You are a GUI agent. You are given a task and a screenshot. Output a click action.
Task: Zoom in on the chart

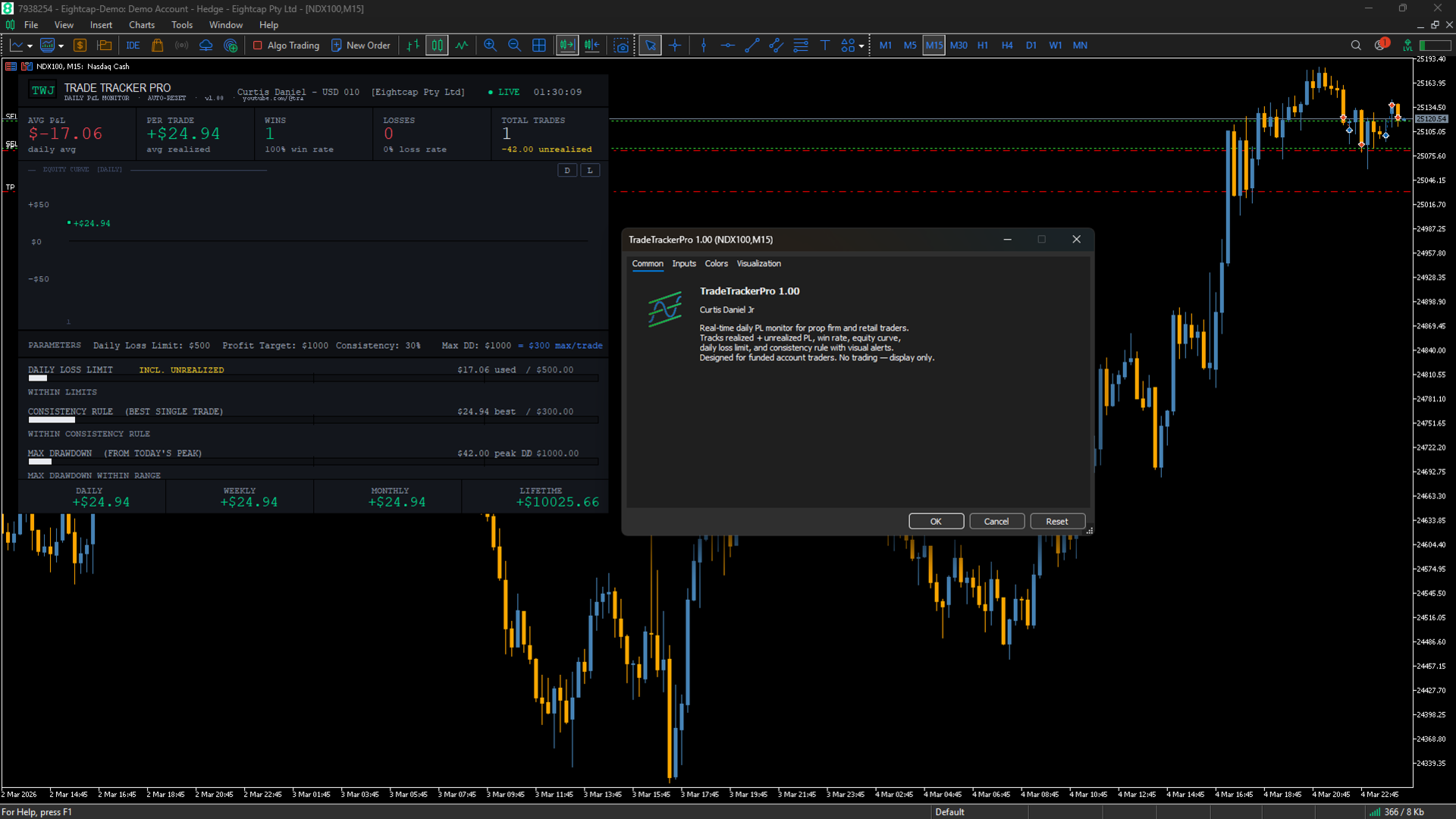[490, 45]
